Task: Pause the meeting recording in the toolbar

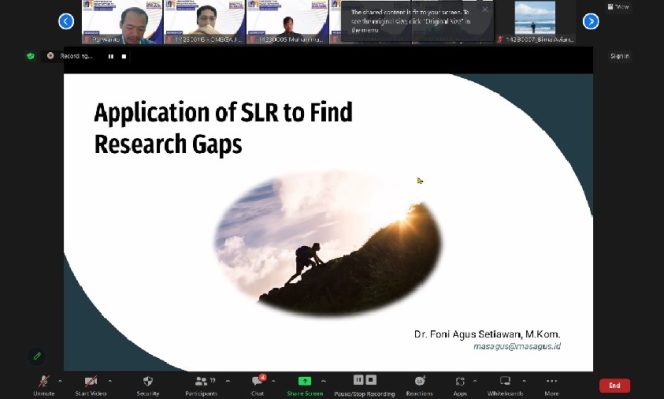Action: (358, 380)
